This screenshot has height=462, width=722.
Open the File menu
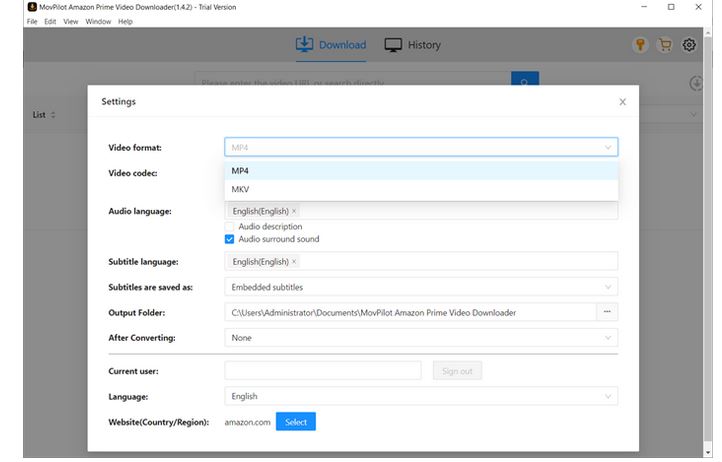(32, 22)
